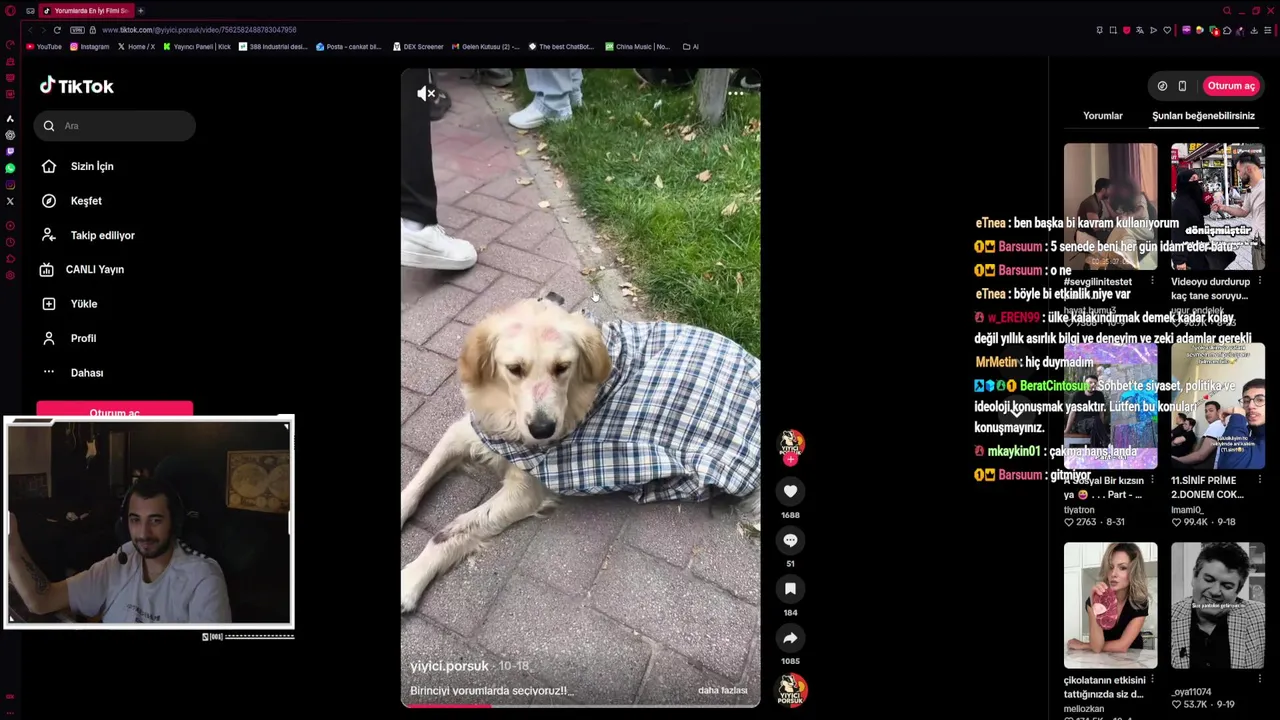
Task: Open X (Twitter) in Opera sidebar
Action: point(10,201)
